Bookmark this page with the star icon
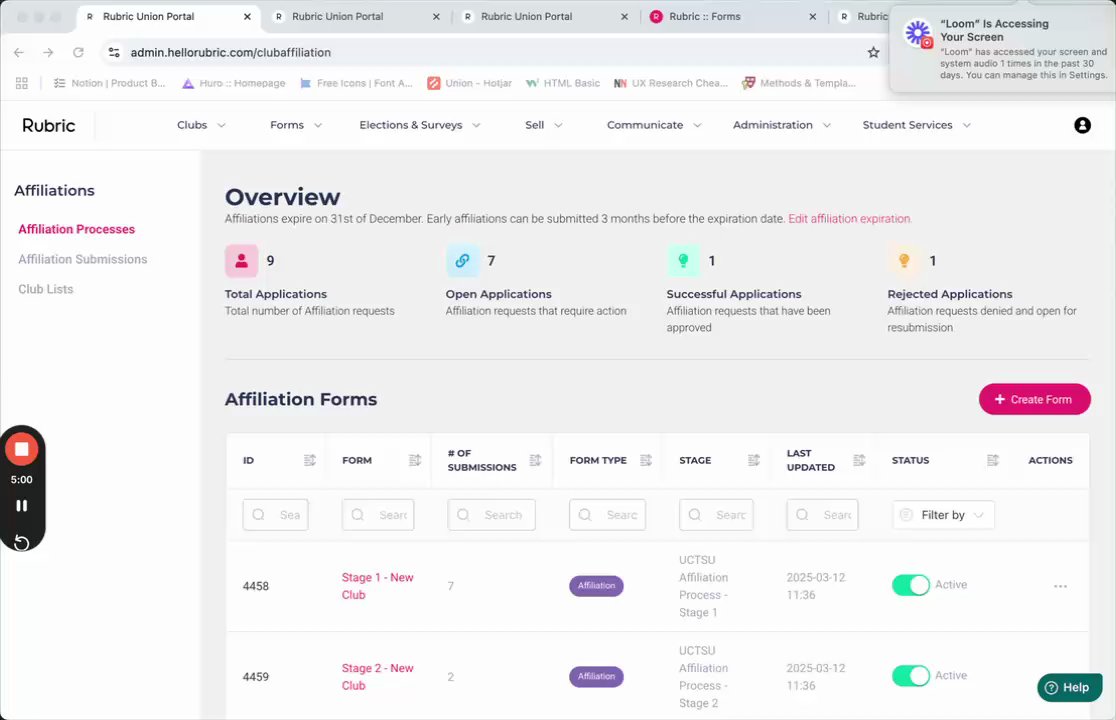 (x=873, y=53)
